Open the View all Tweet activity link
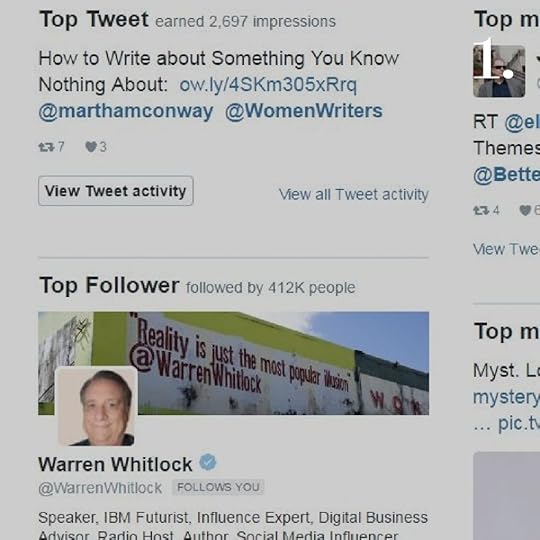This screenshot has height=540, width=540. click(x=354, y=194)
